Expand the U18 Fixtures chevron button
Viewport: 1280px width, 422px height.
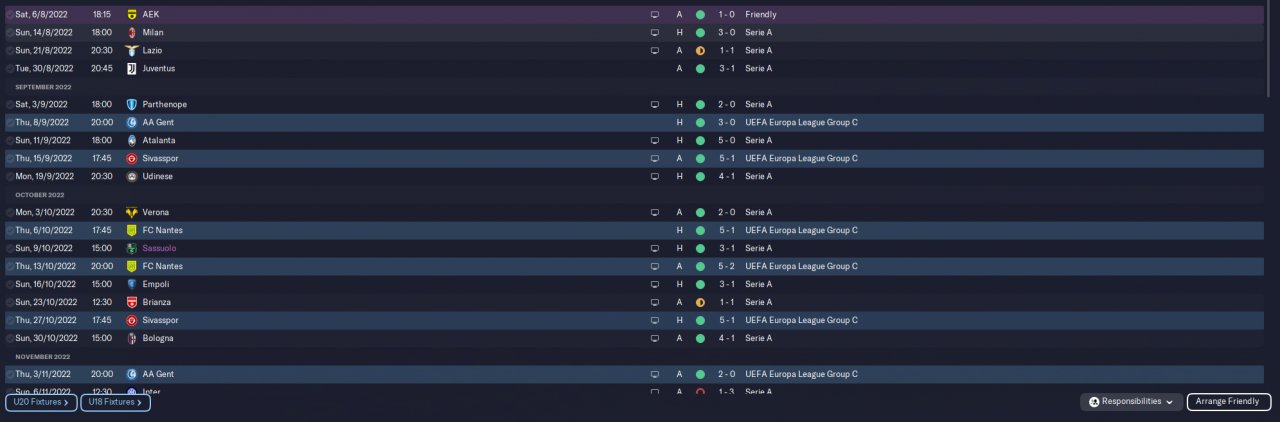[x=115, y=402]
